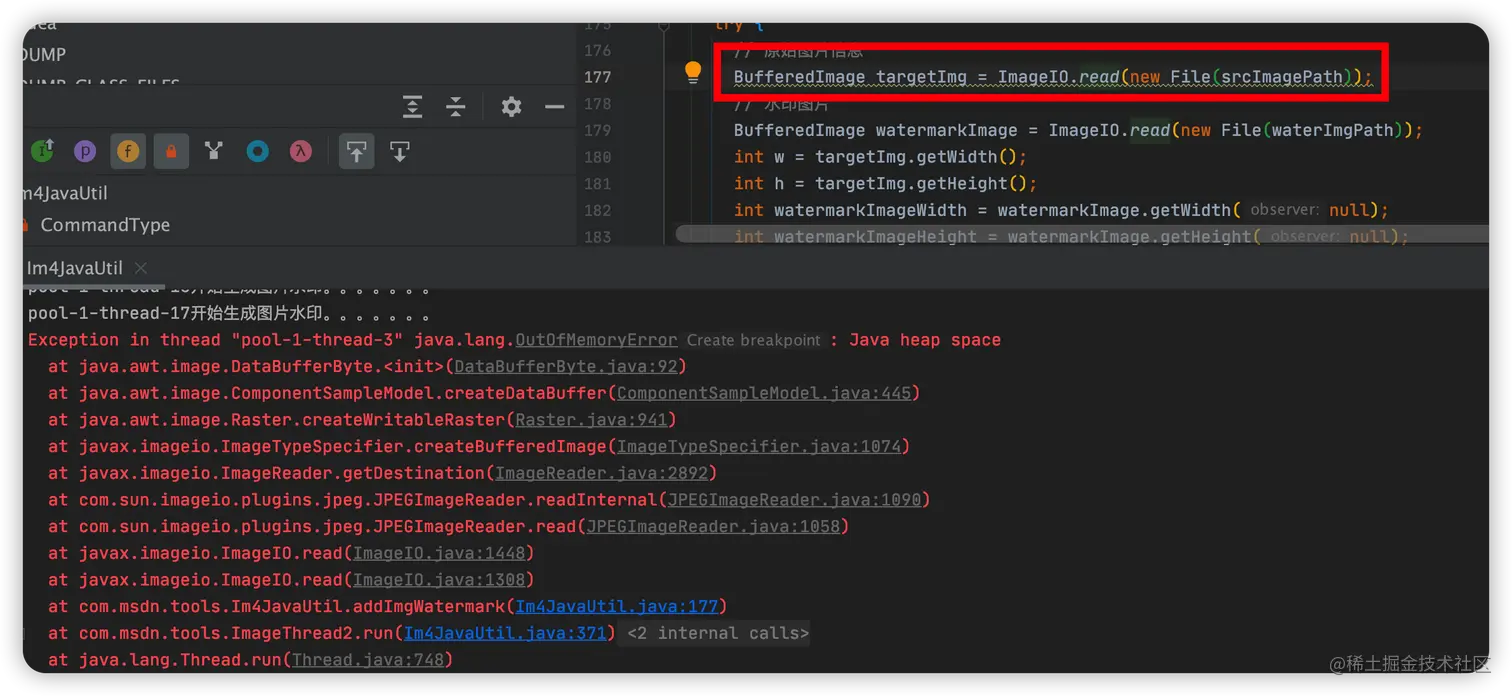The width and height of the screenshot is (1512, 696).
Task: Click 'Java heap space' error text
Action: click(925, 340)
